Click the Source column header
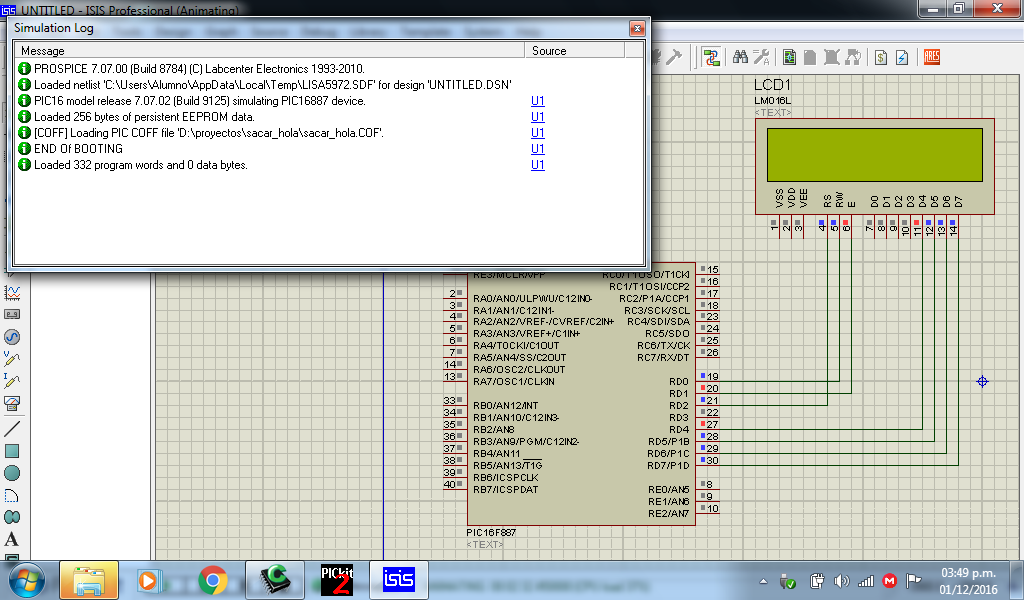This screenshot has height=600, width=1024. pyautogui.click(x=575, y=51)
